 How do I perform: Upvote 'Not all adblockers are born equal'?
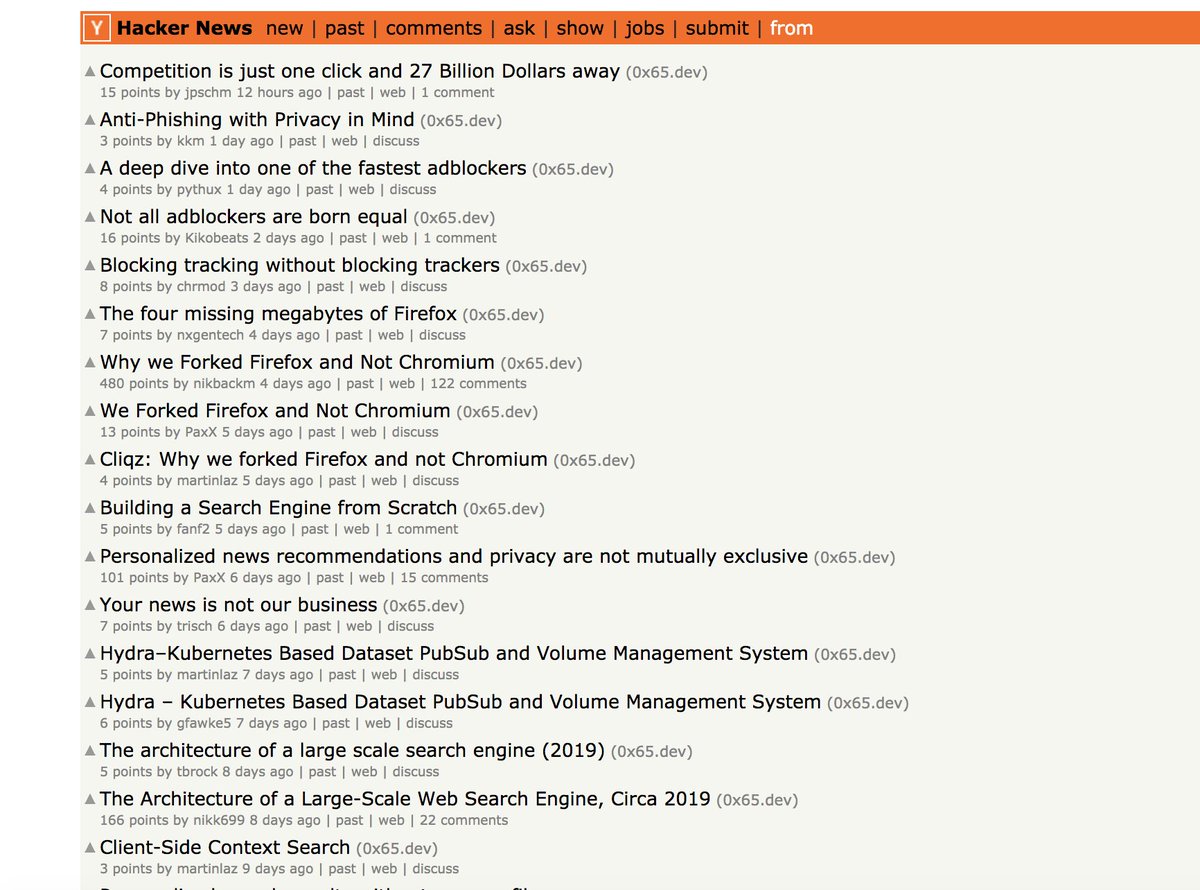point(90,217)
